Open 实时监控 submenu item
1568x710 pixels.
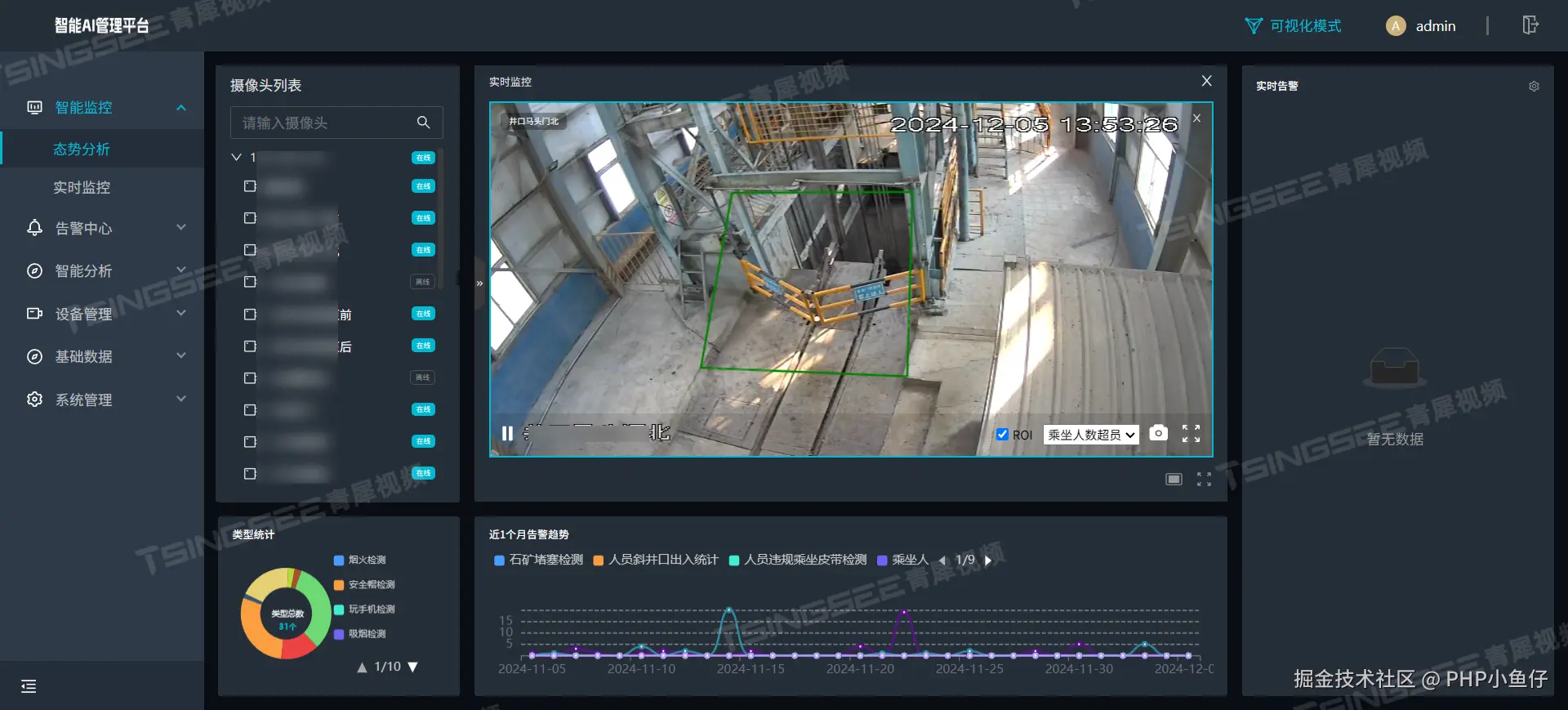[82, 187]
